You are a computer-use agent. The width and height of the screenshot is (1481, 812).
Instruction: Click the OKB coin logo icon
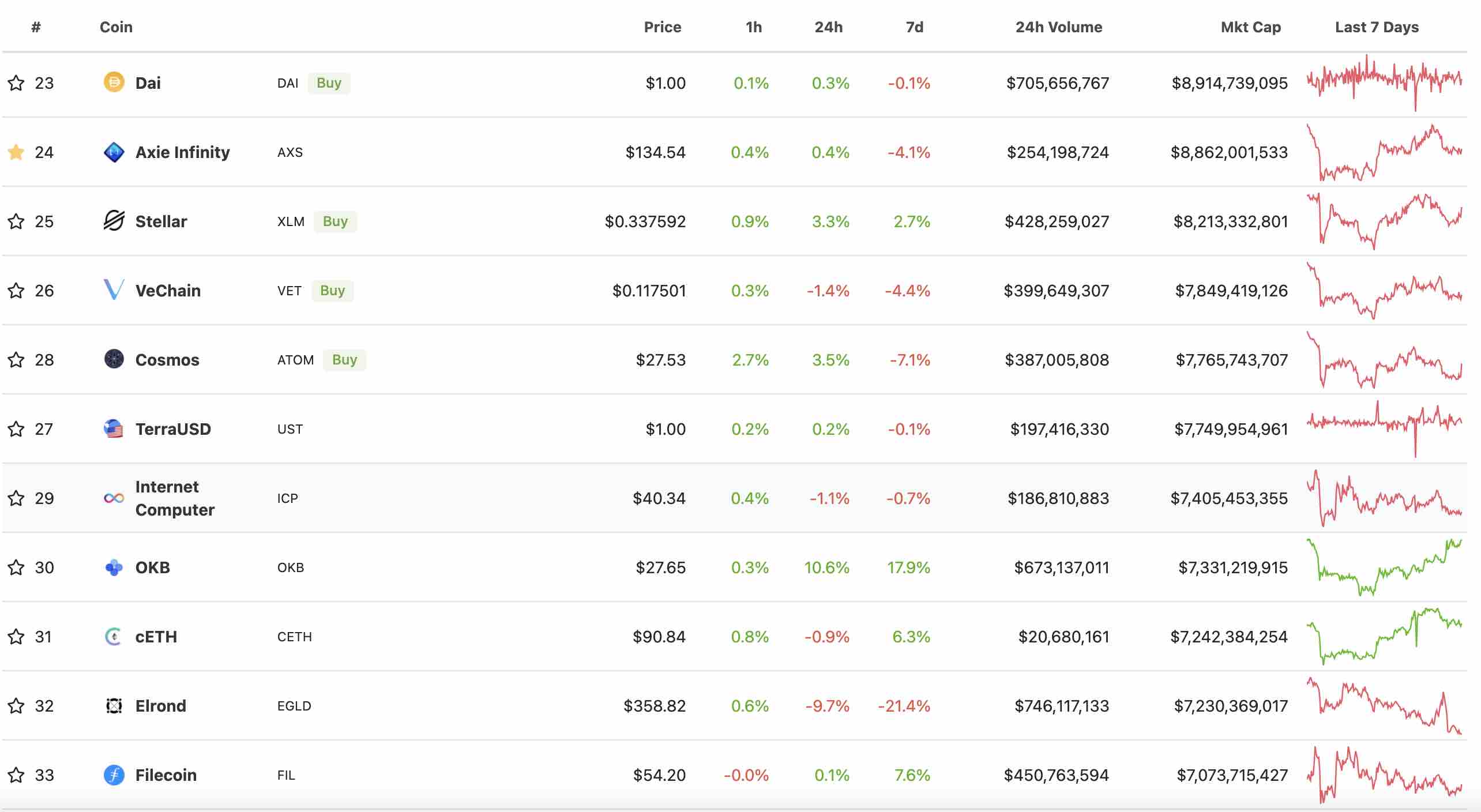[114, 567]
